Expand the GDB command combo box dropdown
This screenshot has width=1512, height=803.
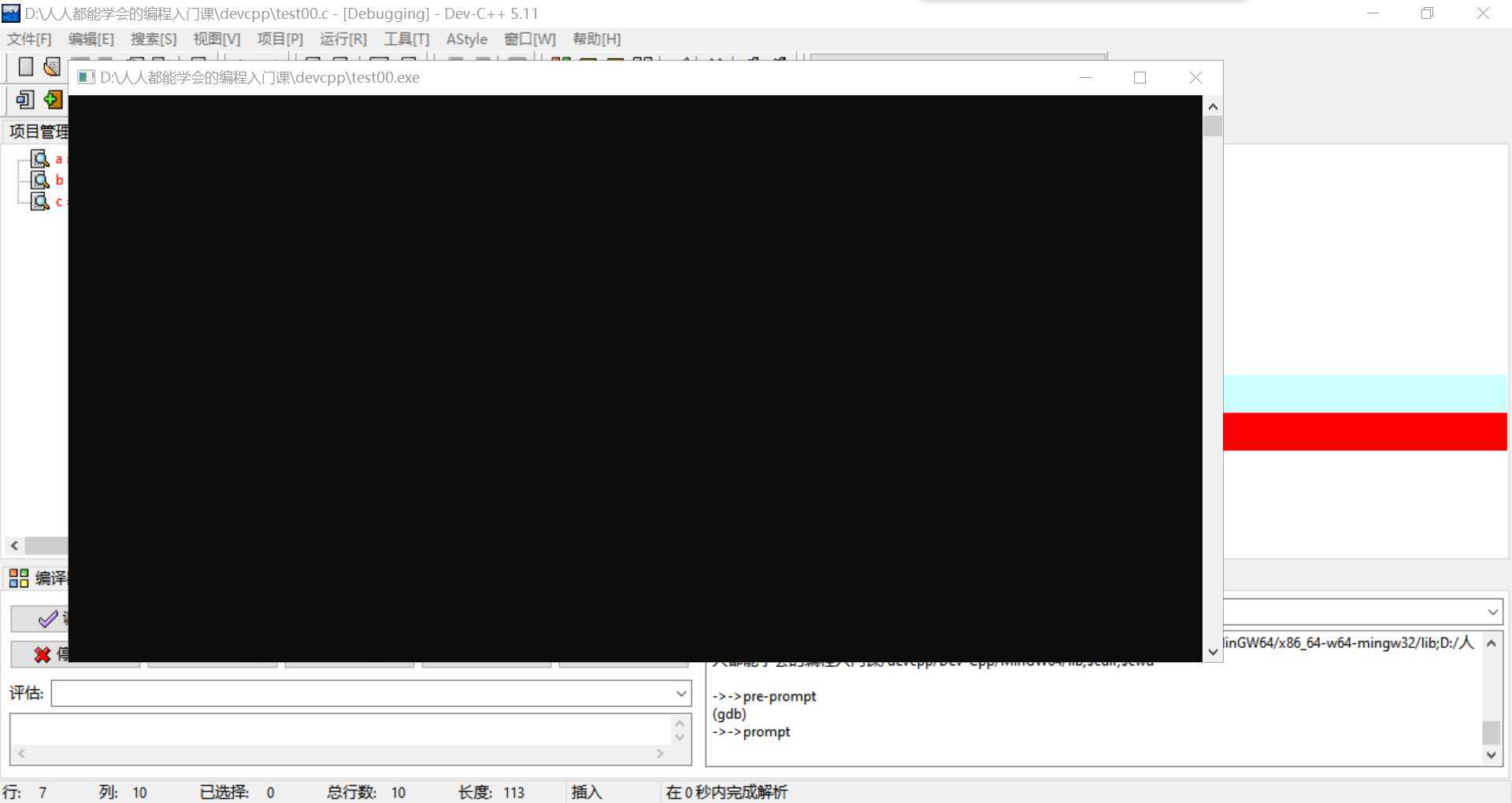pyautogui.click(x=1492, y=612)
